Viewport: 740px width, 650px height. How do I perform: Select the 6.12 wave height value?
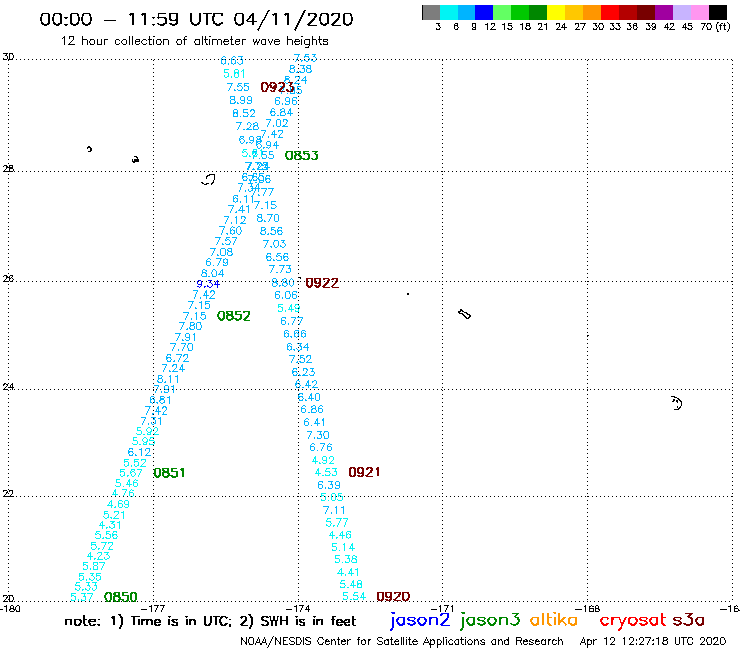(139, 452)
